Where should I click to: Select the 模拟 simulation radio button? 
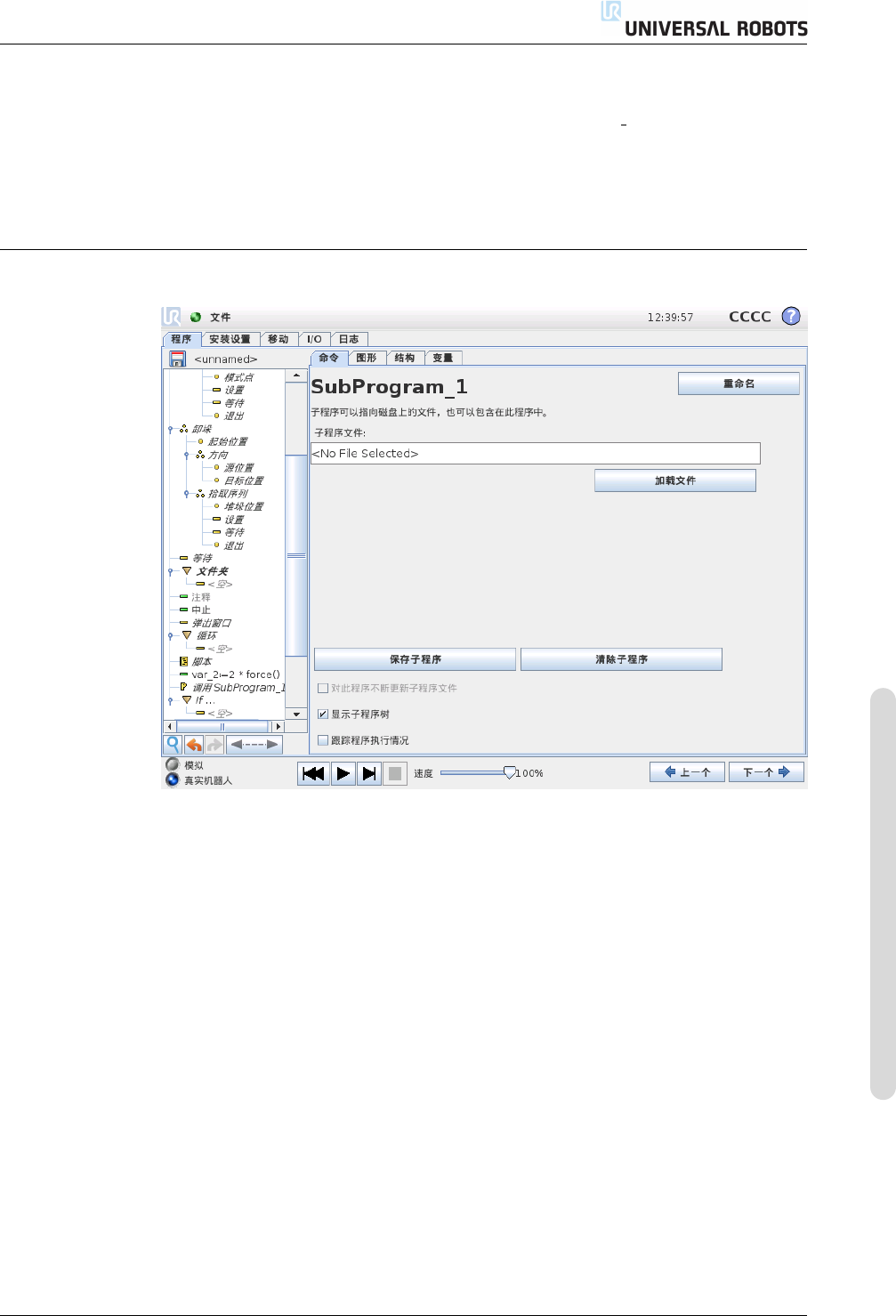coord(173,764)
